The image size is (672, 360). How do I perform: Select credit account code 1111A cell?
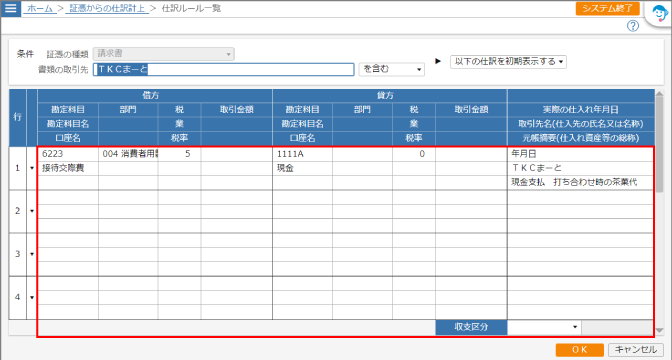tap(303, 154)
